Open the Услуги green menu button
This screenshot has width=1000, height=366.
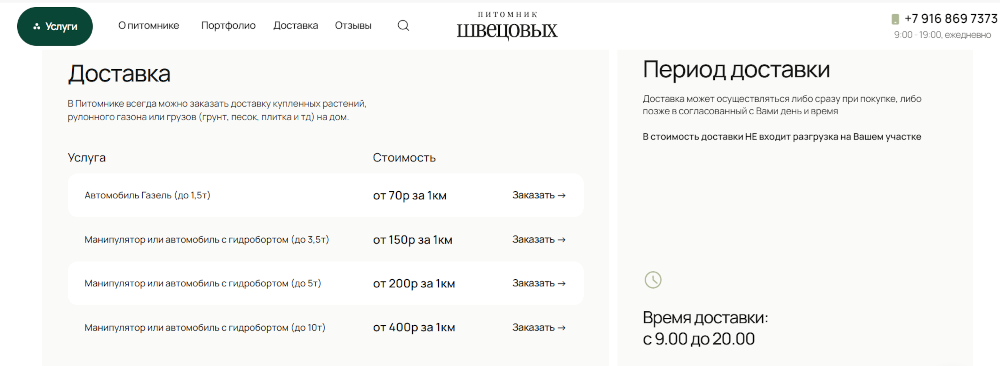pos(55,26)
